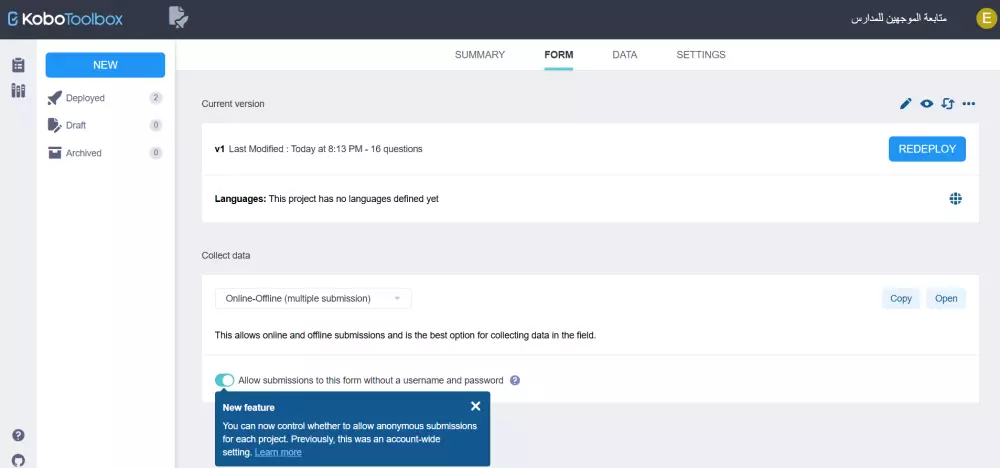Replace the form with the arrows icon

point(948,104)
